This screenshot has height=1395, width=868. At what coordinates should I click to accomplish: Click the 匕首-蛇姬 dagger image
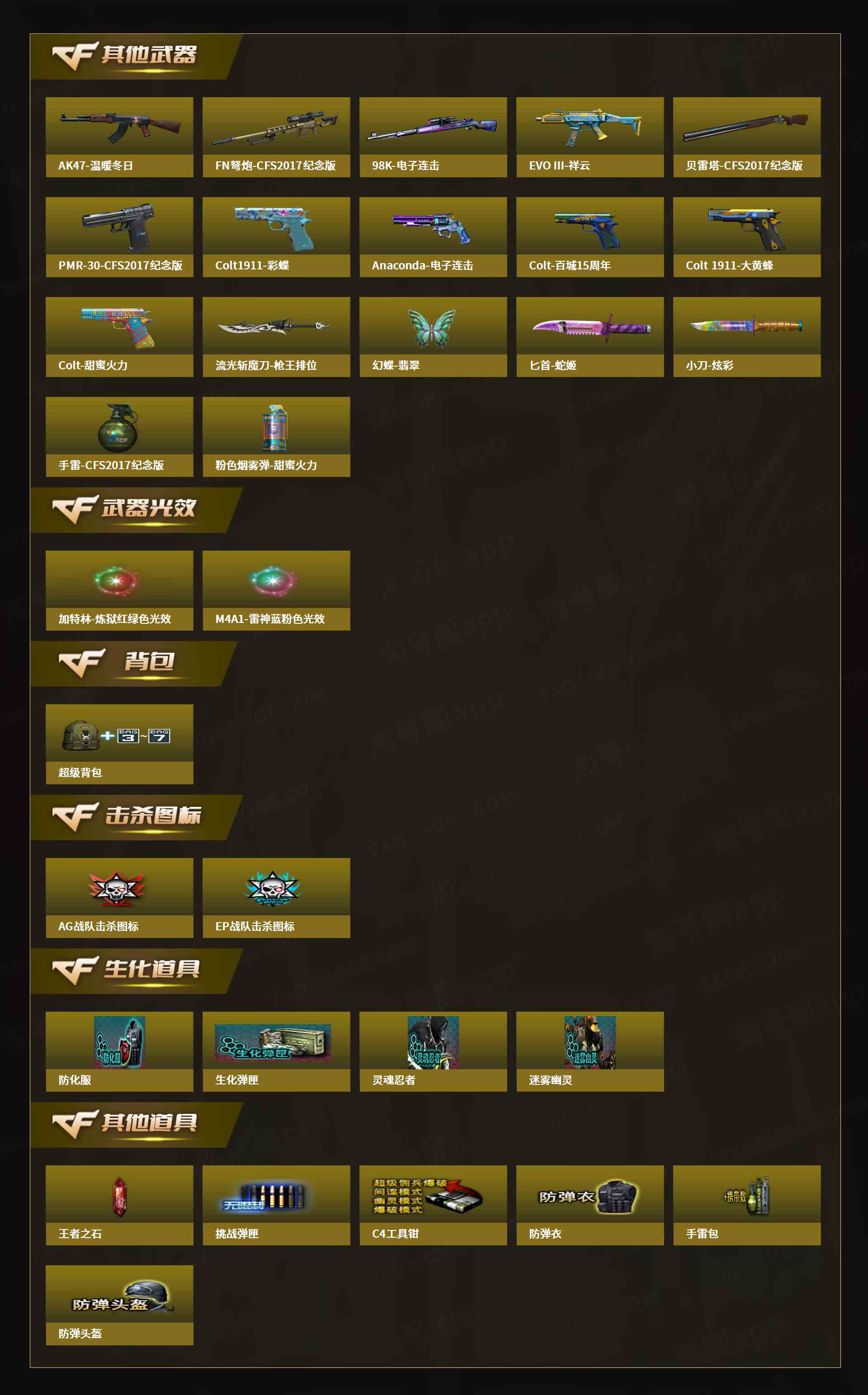pos(591,328)
